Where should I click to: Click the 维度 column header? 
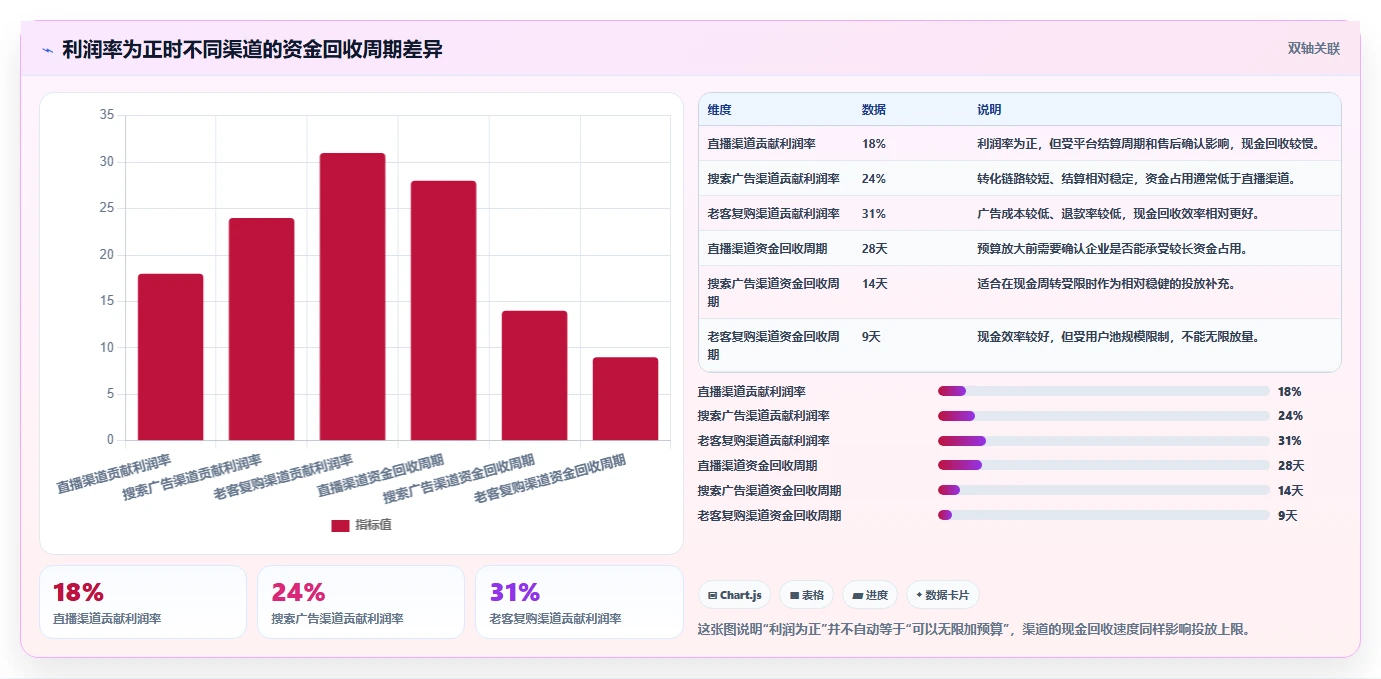pos(719,110)
